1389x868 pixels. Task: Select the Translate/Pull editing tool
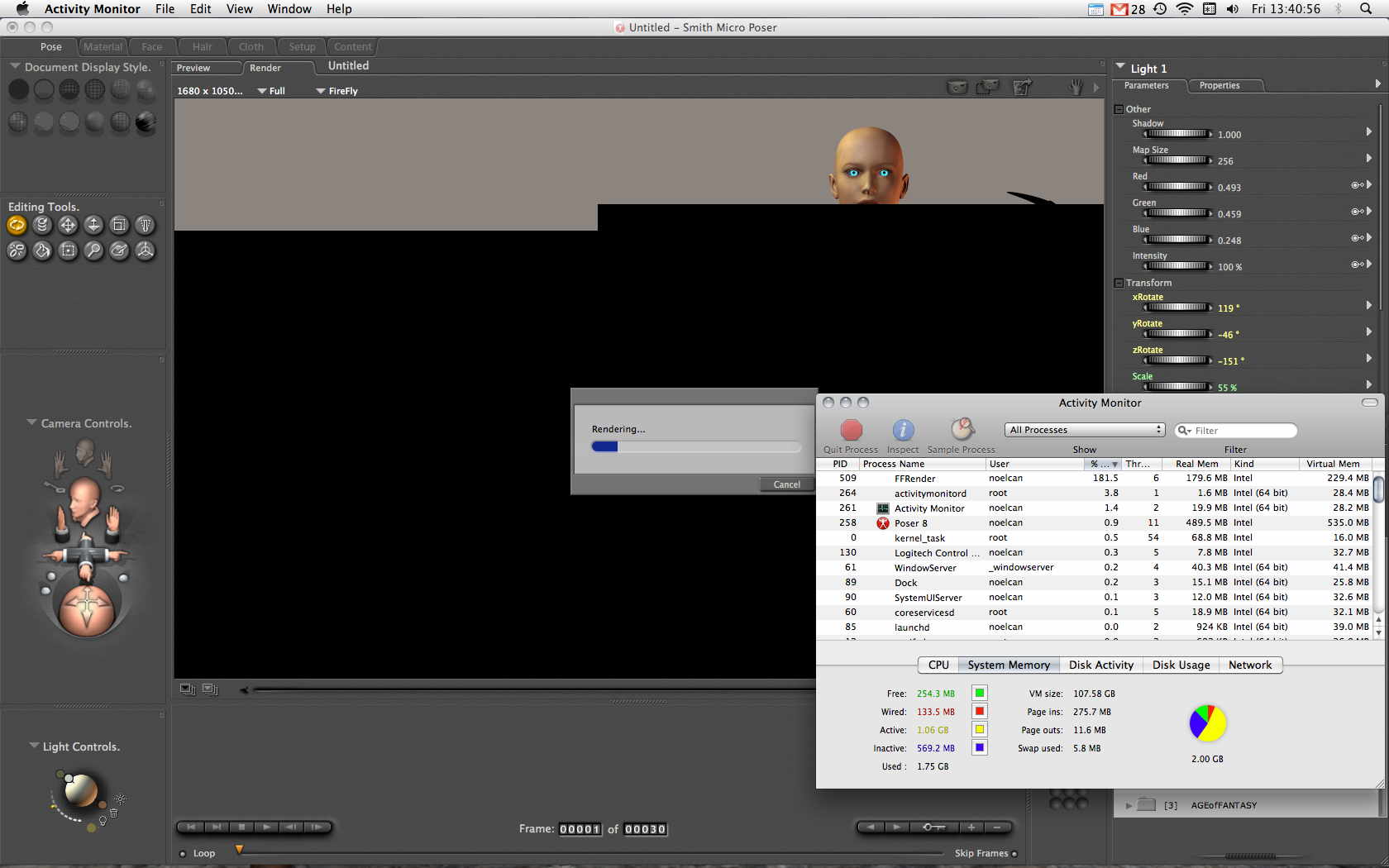68,225
